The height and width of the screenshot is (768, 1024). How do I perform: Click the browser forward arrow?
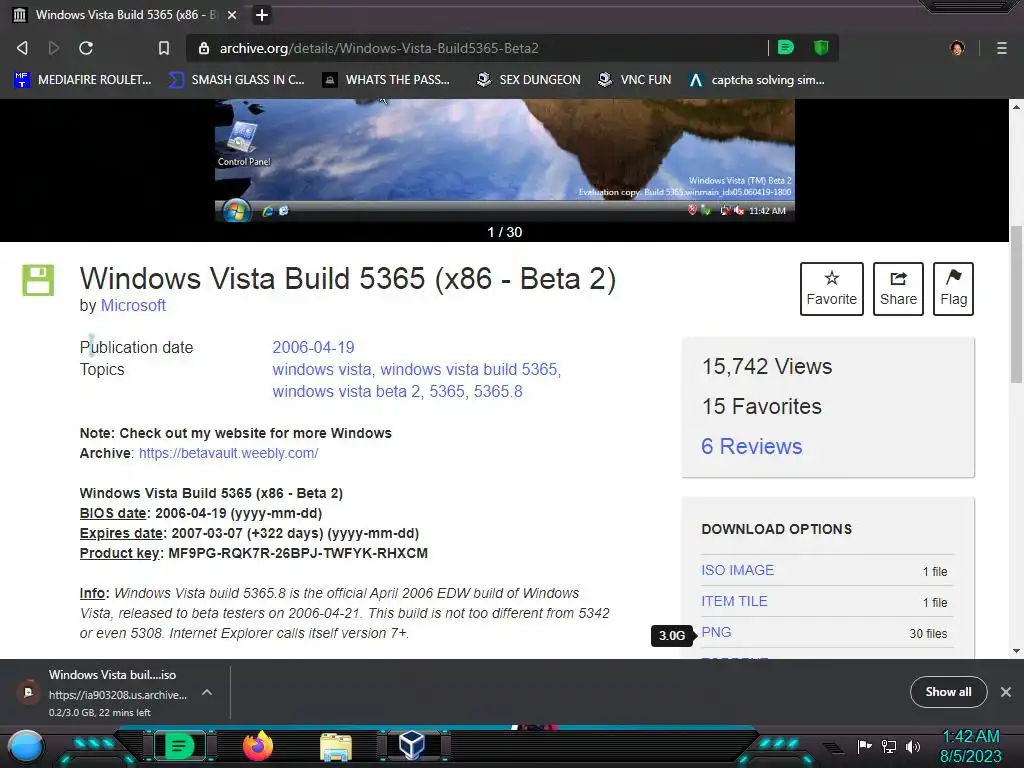(x=54, y=48)
